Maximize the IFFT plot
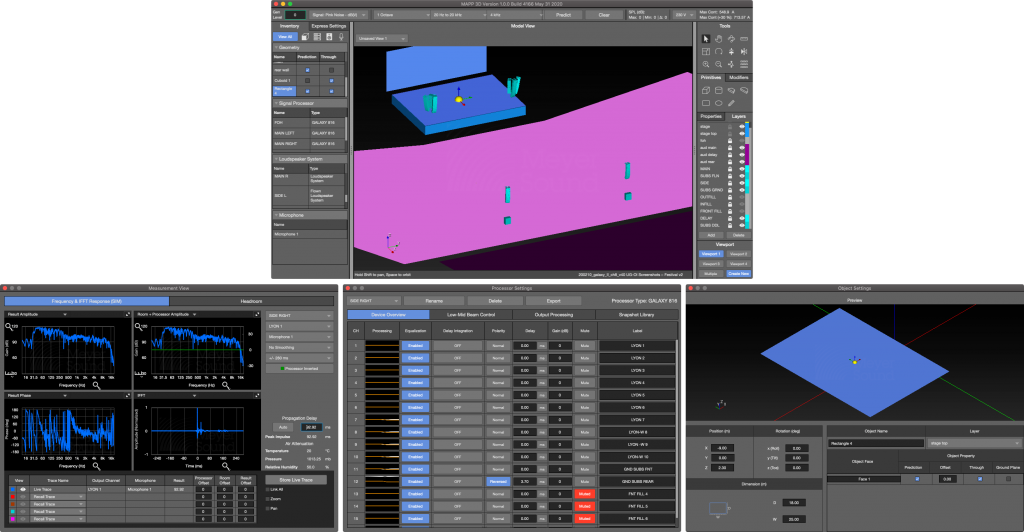The height and width of the screenshot is (532, 1024). [257, 396]
